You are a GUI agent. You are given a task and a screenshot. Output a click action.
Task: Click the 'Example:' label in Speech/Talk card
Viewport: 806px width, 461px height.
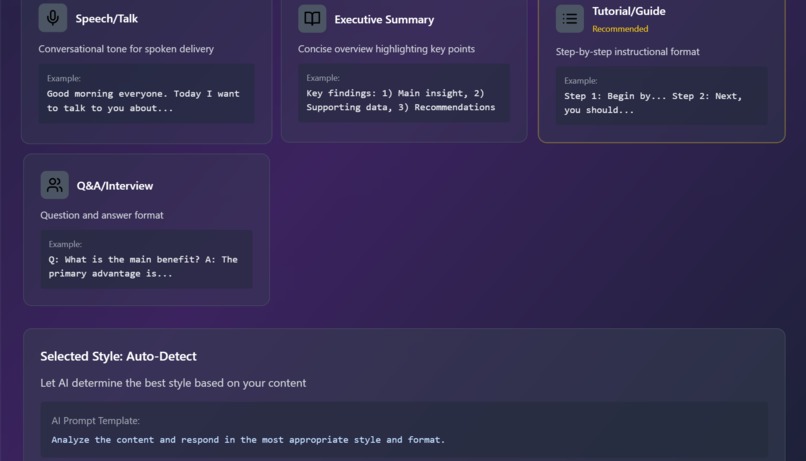(x=64, y=78)
